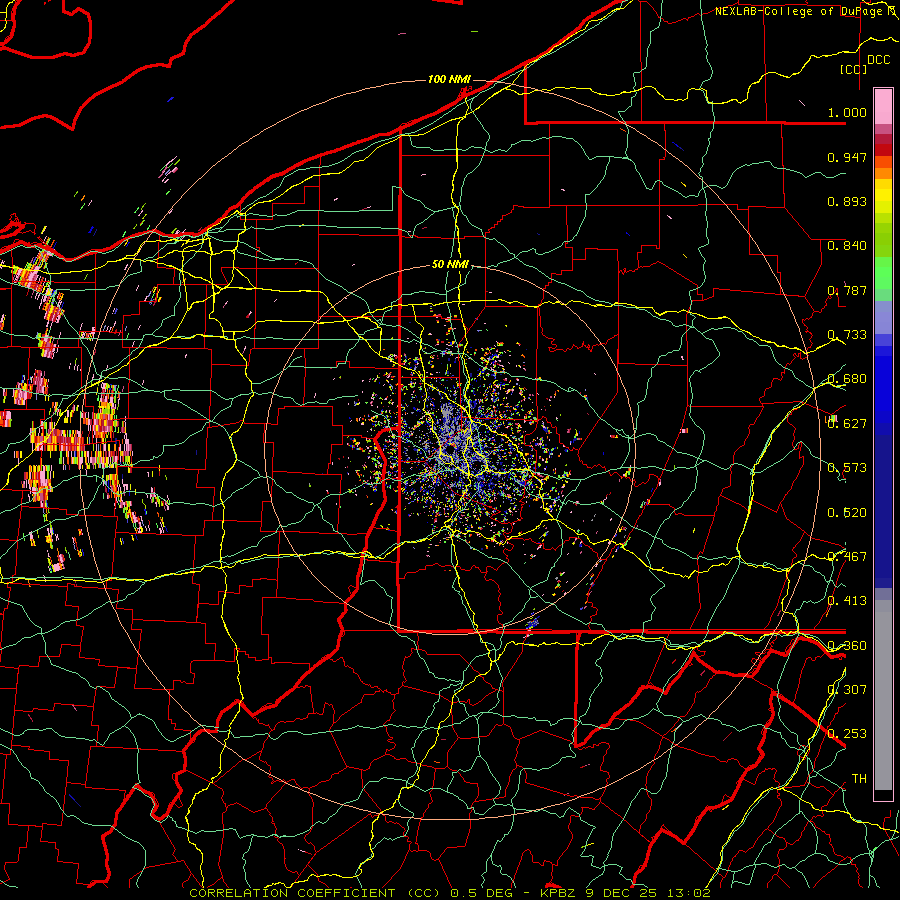Image resolution: width=900 pixels, height=900 pixels.
Task: Click the 0.947 legend value
Action: click(x=847, y=157)
